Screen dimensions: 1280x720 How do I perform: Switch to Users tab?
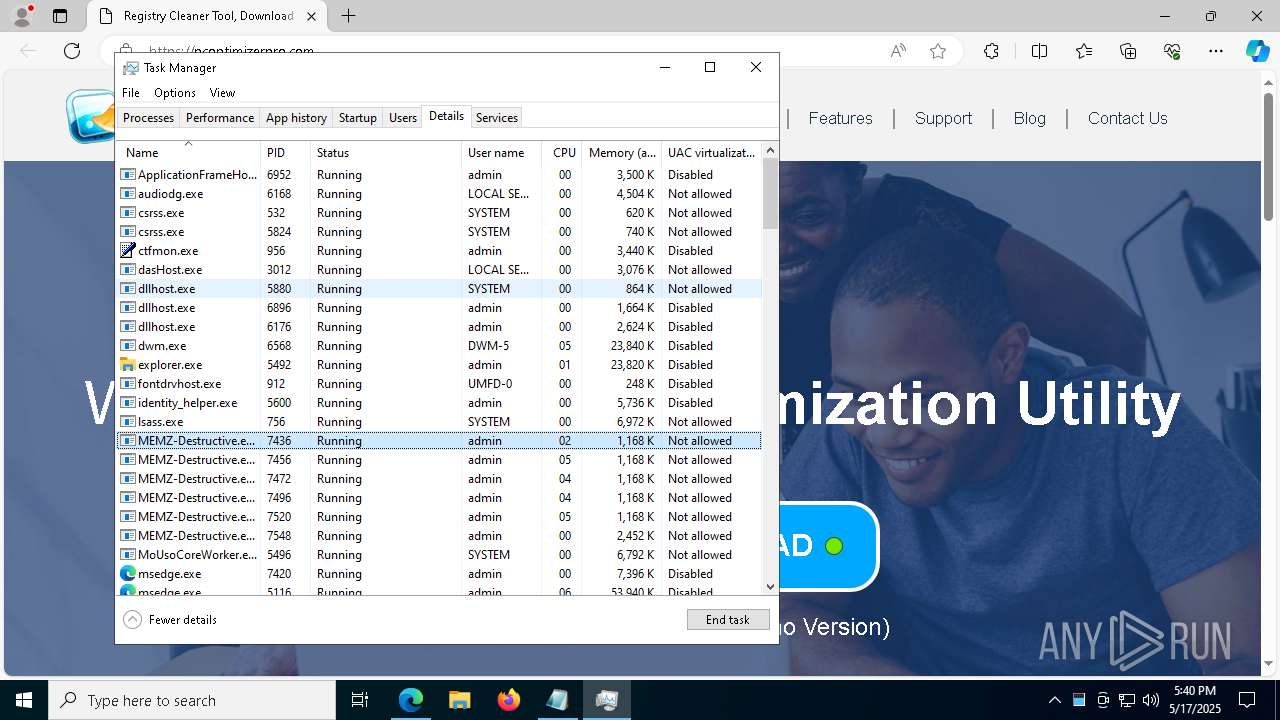[403, 117]
